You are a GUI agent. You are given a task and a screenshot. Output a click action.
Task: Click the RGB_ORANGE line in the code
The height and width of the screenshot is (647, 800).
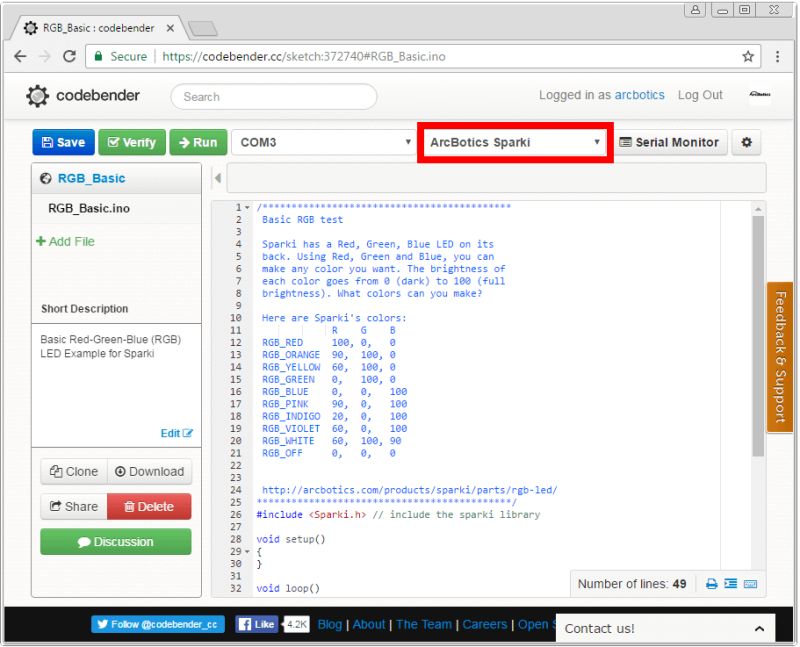(329, 355)
